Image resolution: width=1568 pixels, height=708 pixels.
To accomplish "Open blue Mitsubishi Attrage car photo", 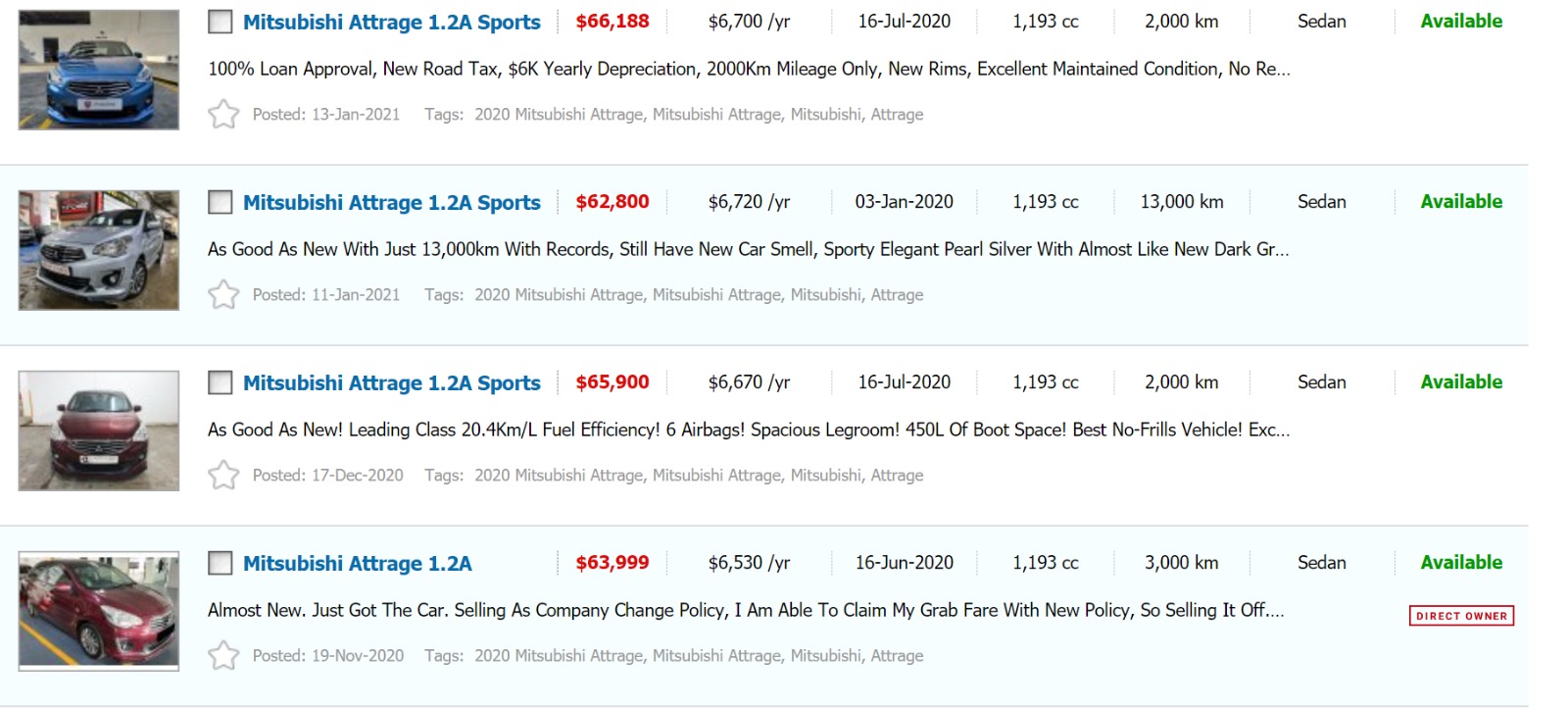I will (x=99, y=70).
